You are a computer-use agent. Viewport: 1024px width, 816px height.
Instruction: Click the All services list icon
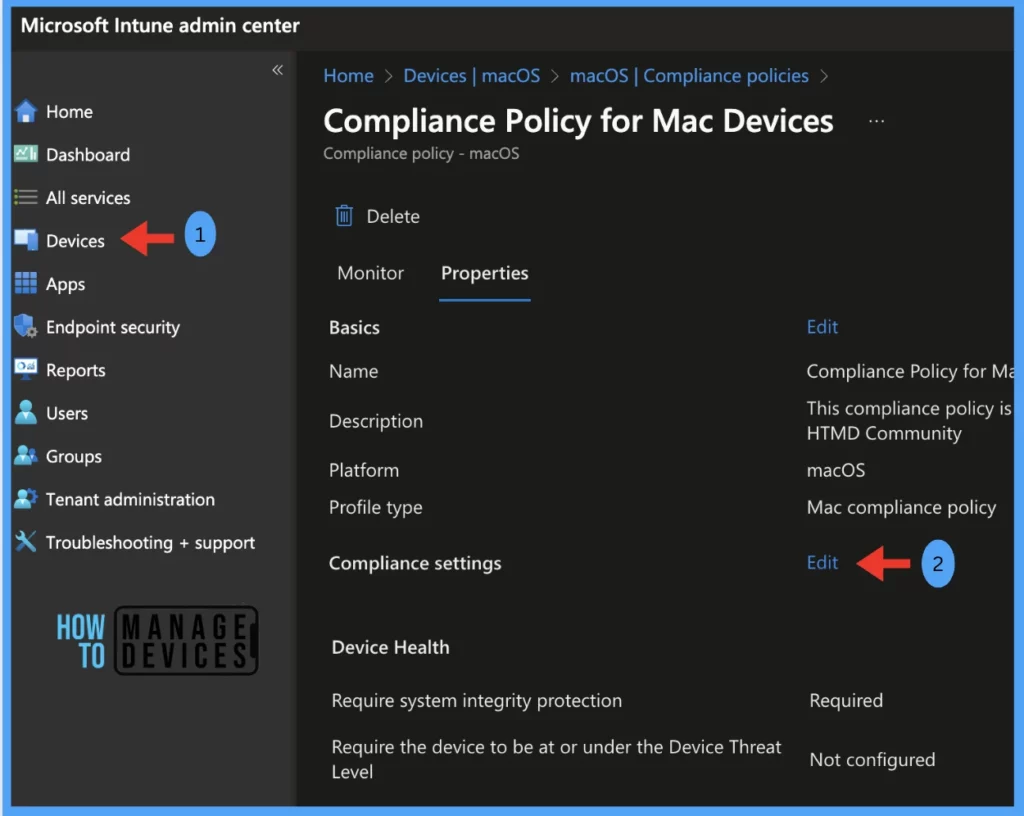[25, 197]
